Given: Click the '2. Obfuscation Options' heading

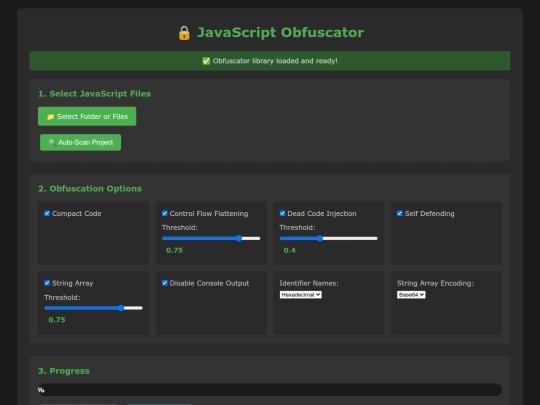Looking at the screenshot, I should click(90, 189).
